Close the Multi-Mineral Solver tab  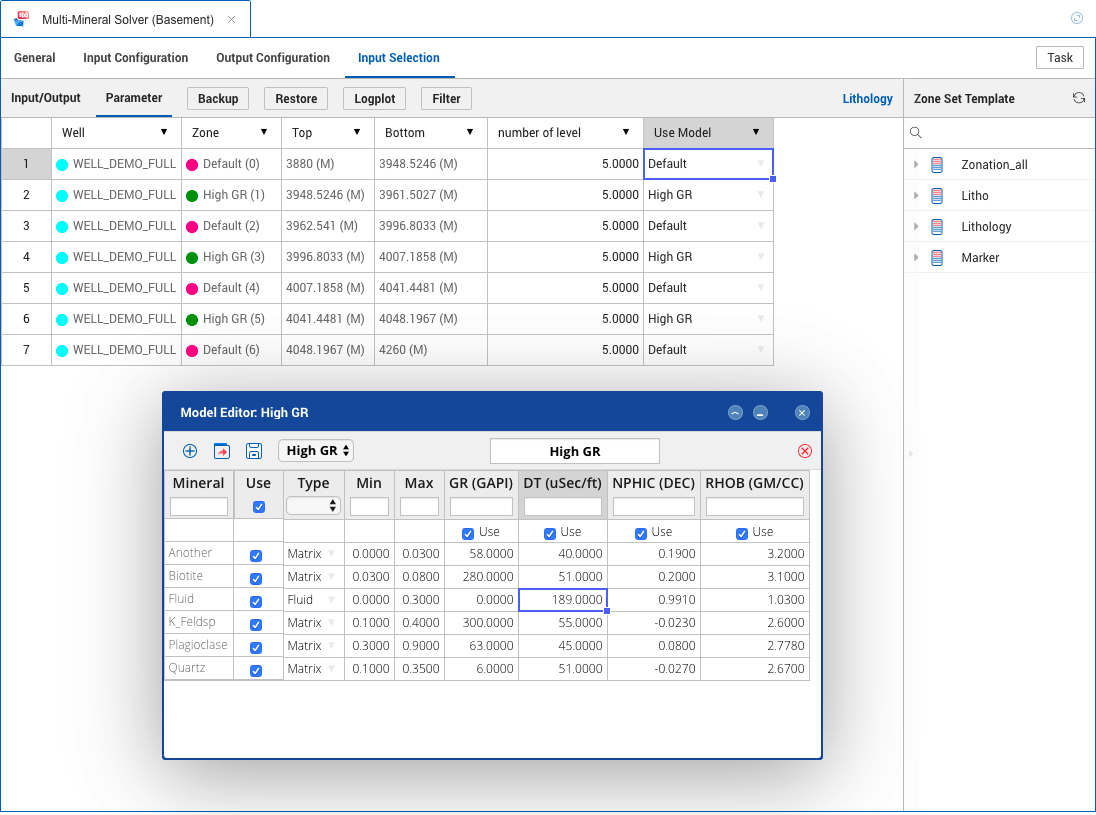point(231,20)
